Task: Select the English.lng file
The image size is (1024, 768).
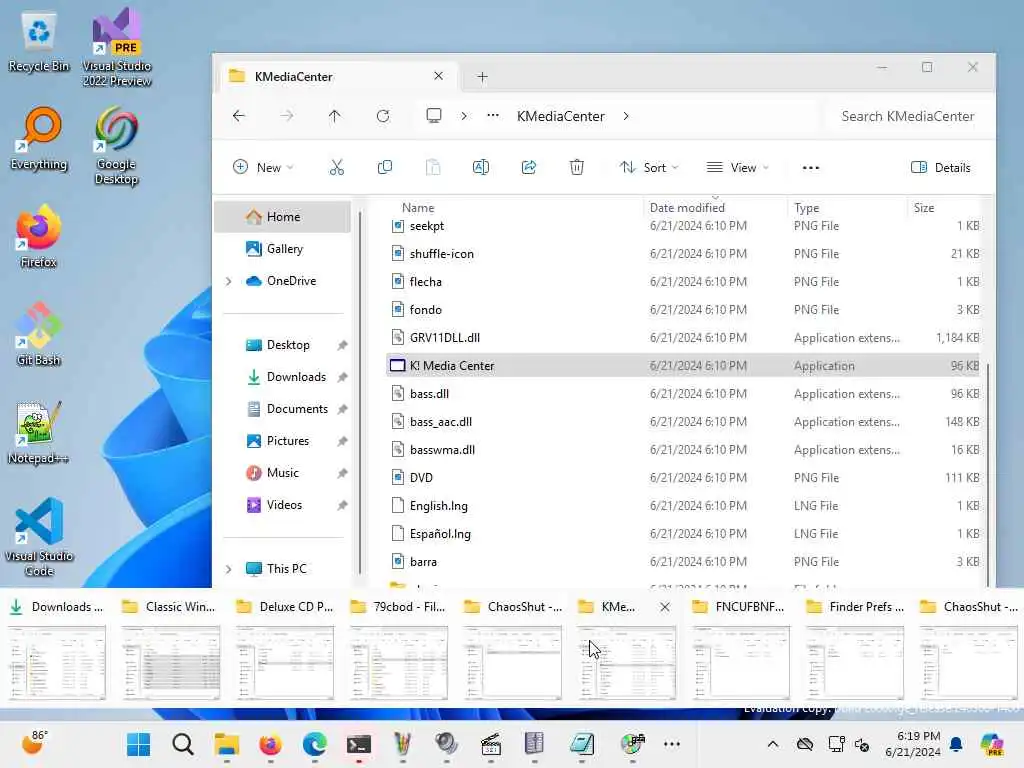Action: pos(683,505)
